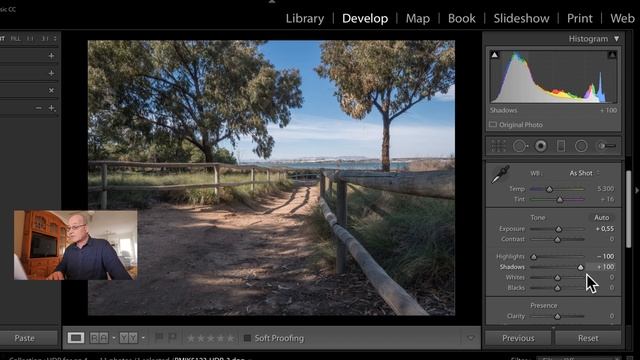640x360 pixels.
Task: Flag photo as rejected
Action: [172, 338]
